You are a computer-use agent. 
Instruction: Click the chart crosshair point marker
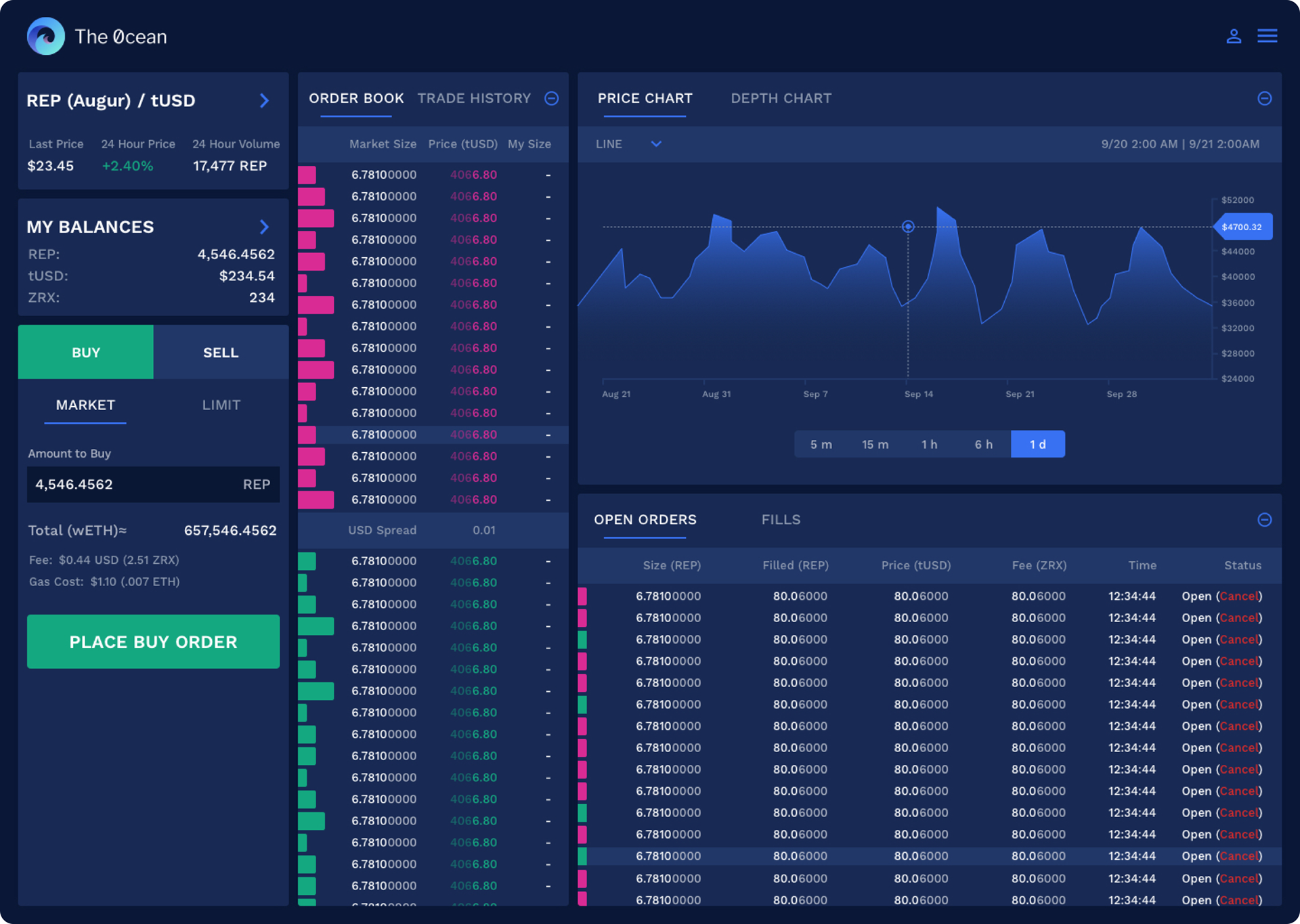908,227
